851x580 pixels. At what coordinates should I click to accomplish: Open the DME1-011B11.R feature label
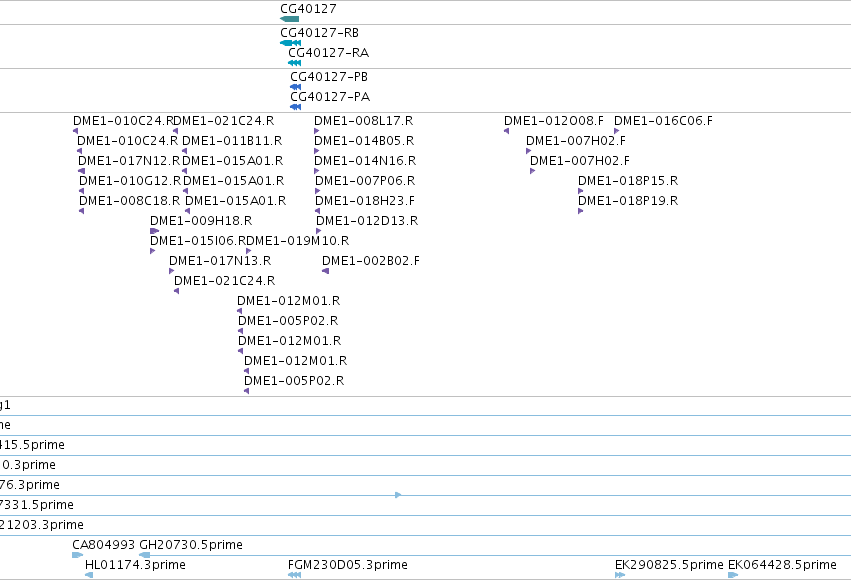pyautogui.click(x=232, y=141)
